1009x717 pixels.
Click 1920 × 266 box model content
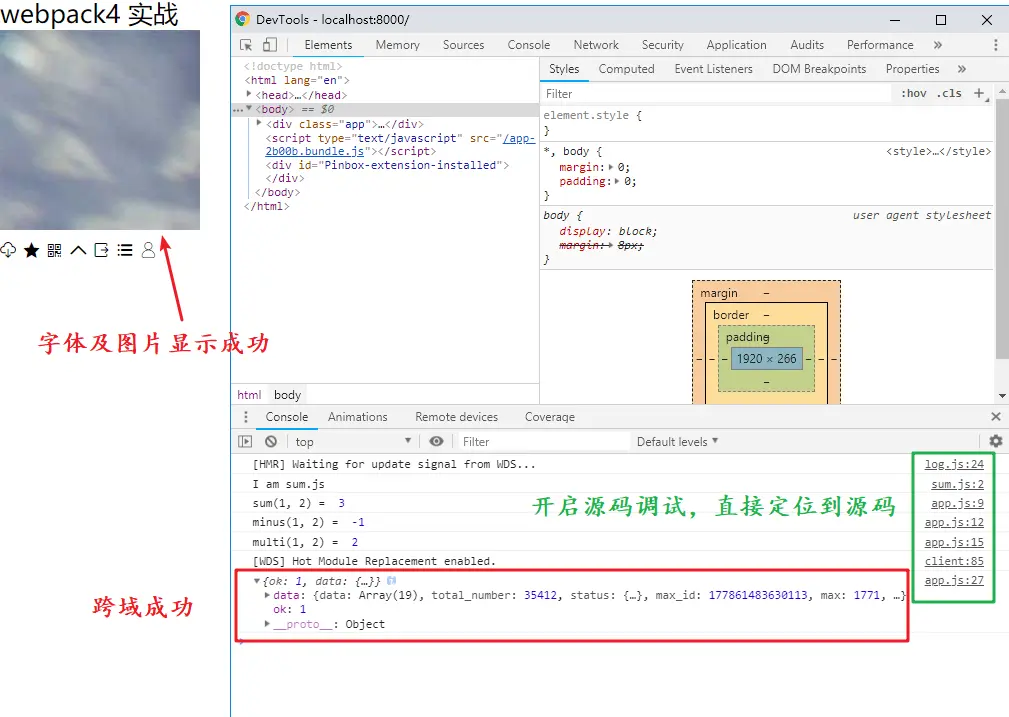click(x=766, y=358)
